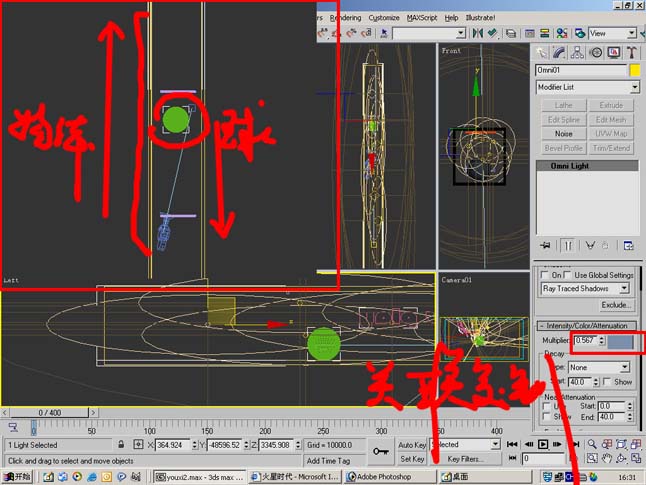Open the Decay Type None dropdown
Viewport: 646px width, 485px height.
pyautogui.click(x=599, y=368)
